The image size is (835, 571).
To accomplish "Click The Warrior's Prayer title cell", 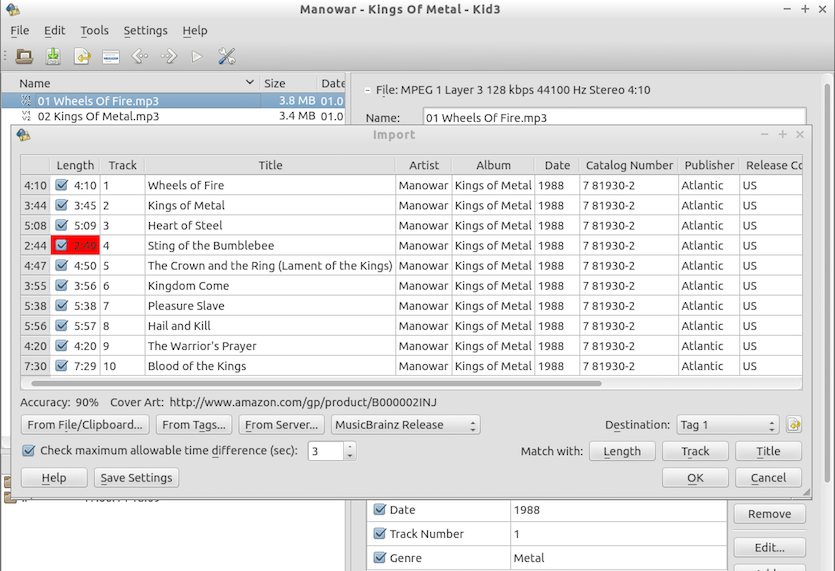I will click(x=270, y=346).
